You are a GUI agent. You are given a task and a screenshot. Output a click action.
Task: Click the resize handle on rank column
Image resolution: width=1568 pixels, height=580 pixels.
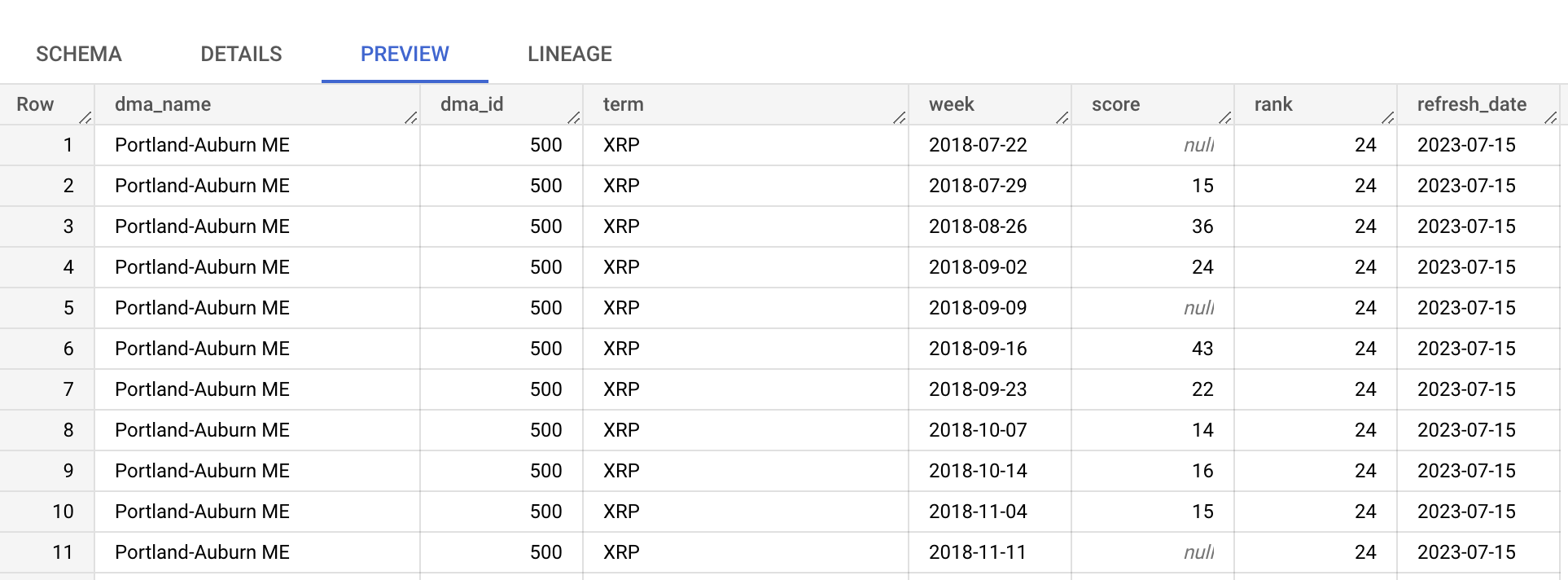(x=1388, y=117)
